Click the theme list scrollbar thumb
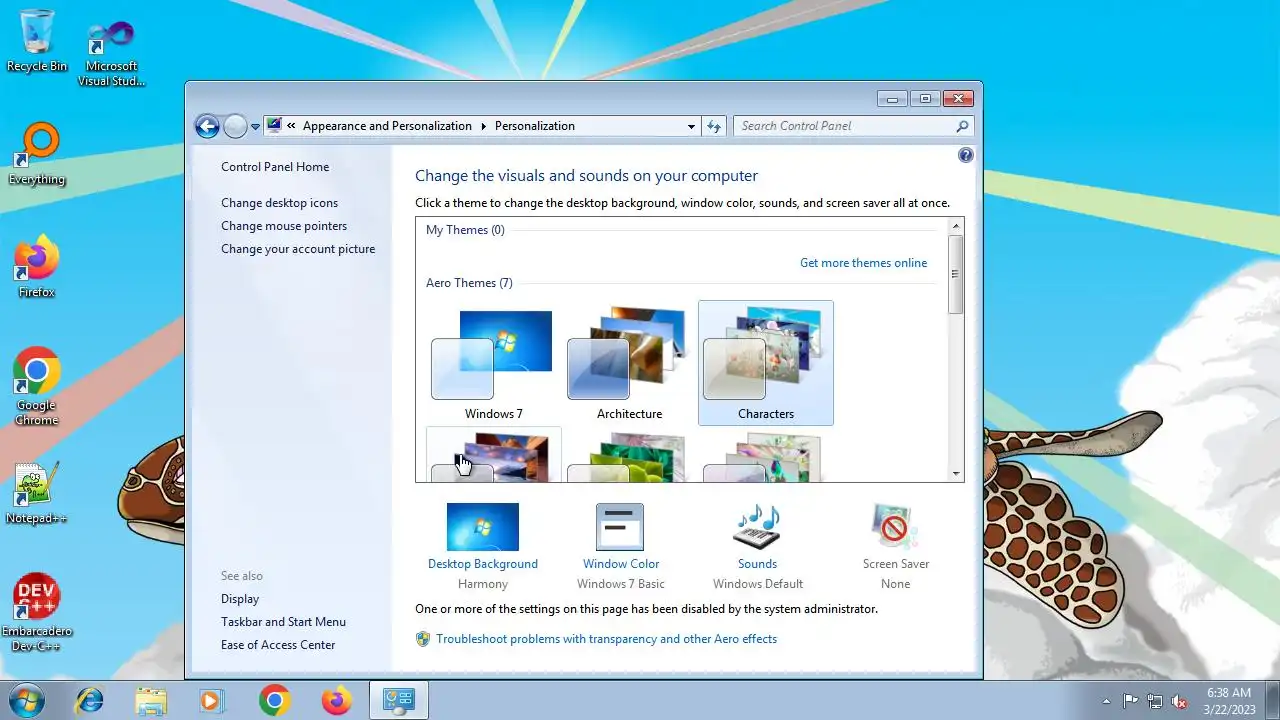 pos(956,275)
